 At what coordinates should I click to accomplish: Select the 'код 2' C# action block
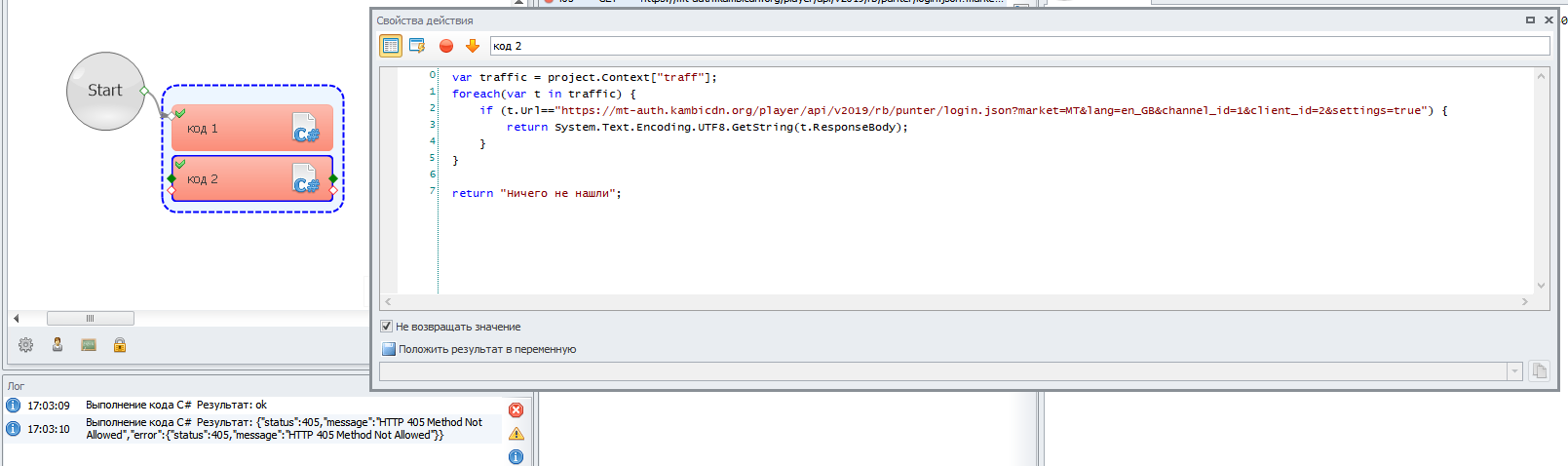(252, 179)
